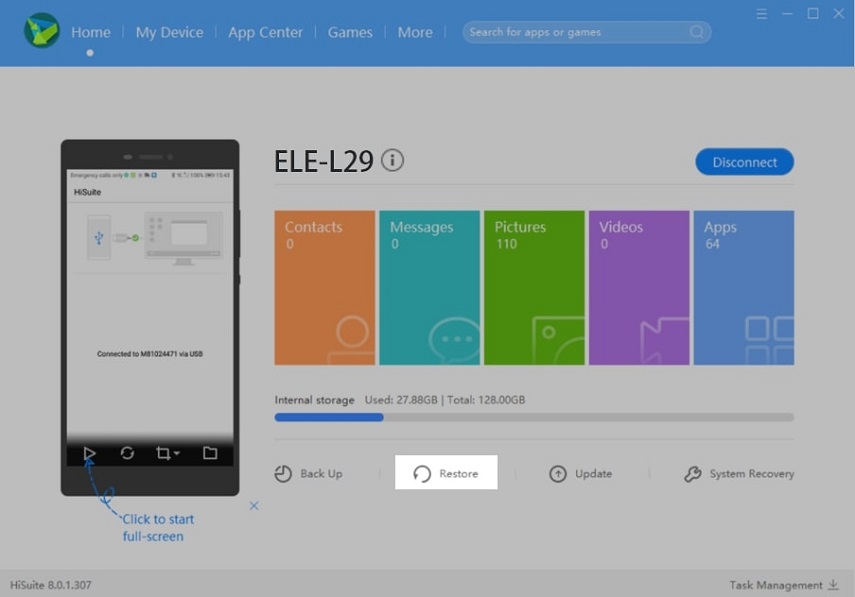
Task: Focus the search for apps or games field
Action: [x=587, y=32]
